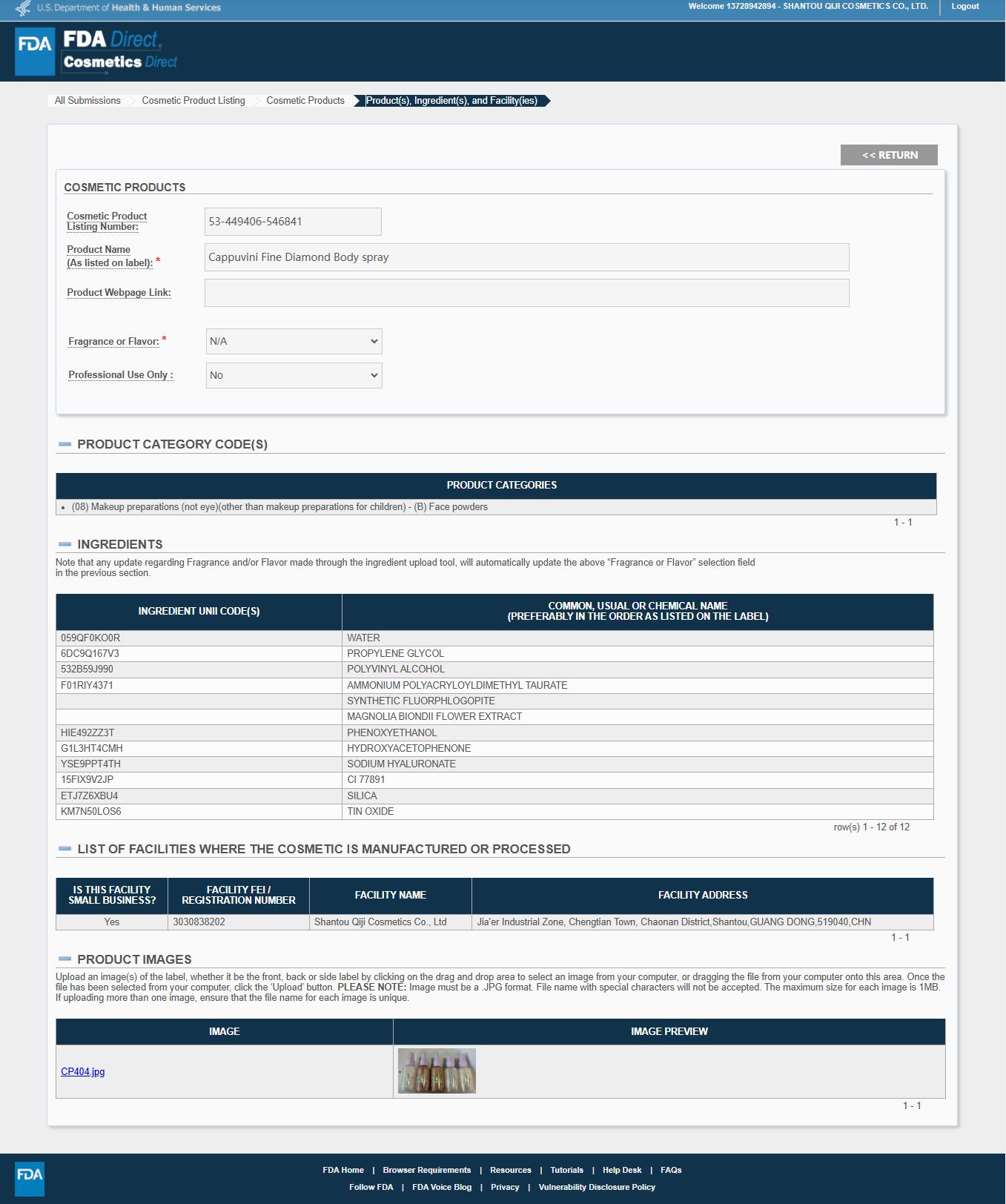Navigate to Cosmetic Product Listing breadcrumb

[193, 101]
